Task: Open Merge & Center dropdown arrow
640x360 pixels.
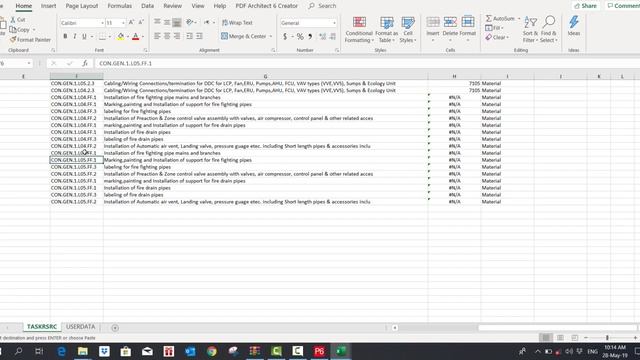Action: click(271, 36)
